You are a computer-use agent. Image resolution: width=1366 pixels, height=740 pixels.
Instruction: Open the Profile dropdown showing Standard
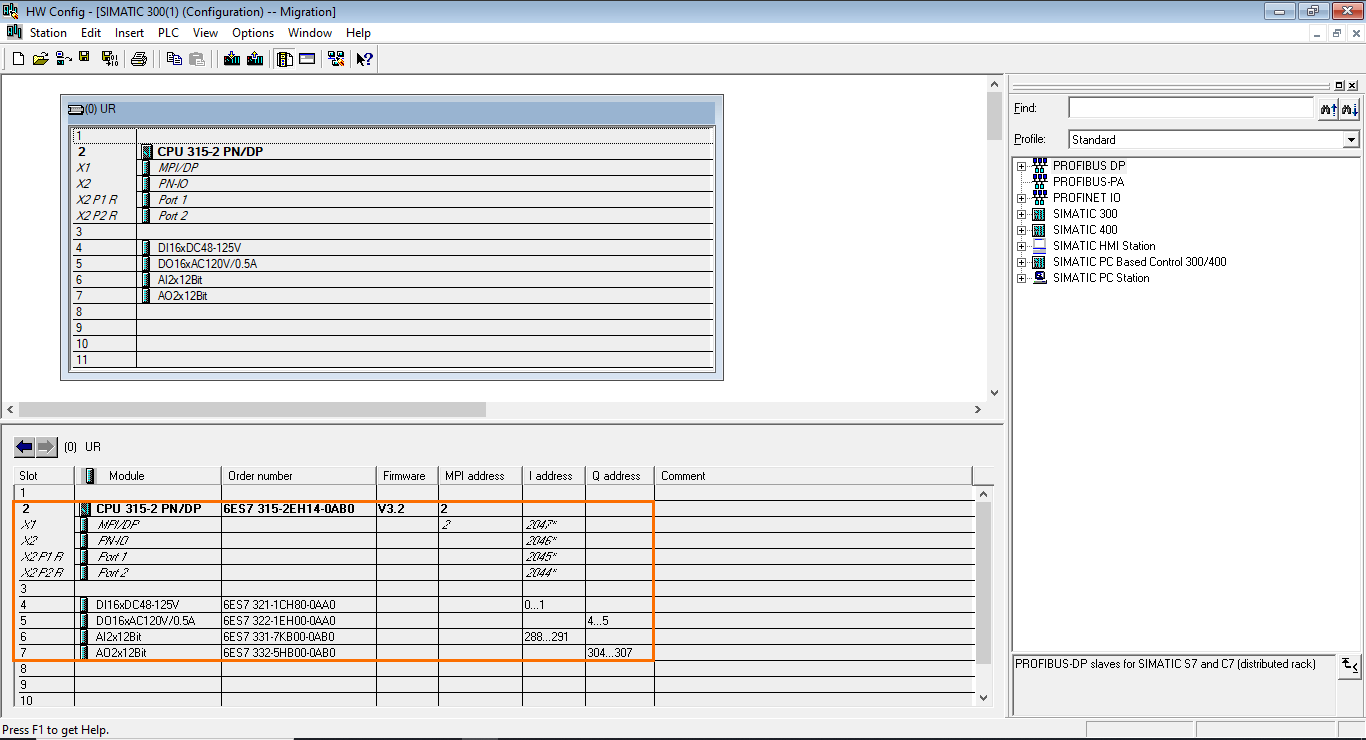pos(1352,139)
